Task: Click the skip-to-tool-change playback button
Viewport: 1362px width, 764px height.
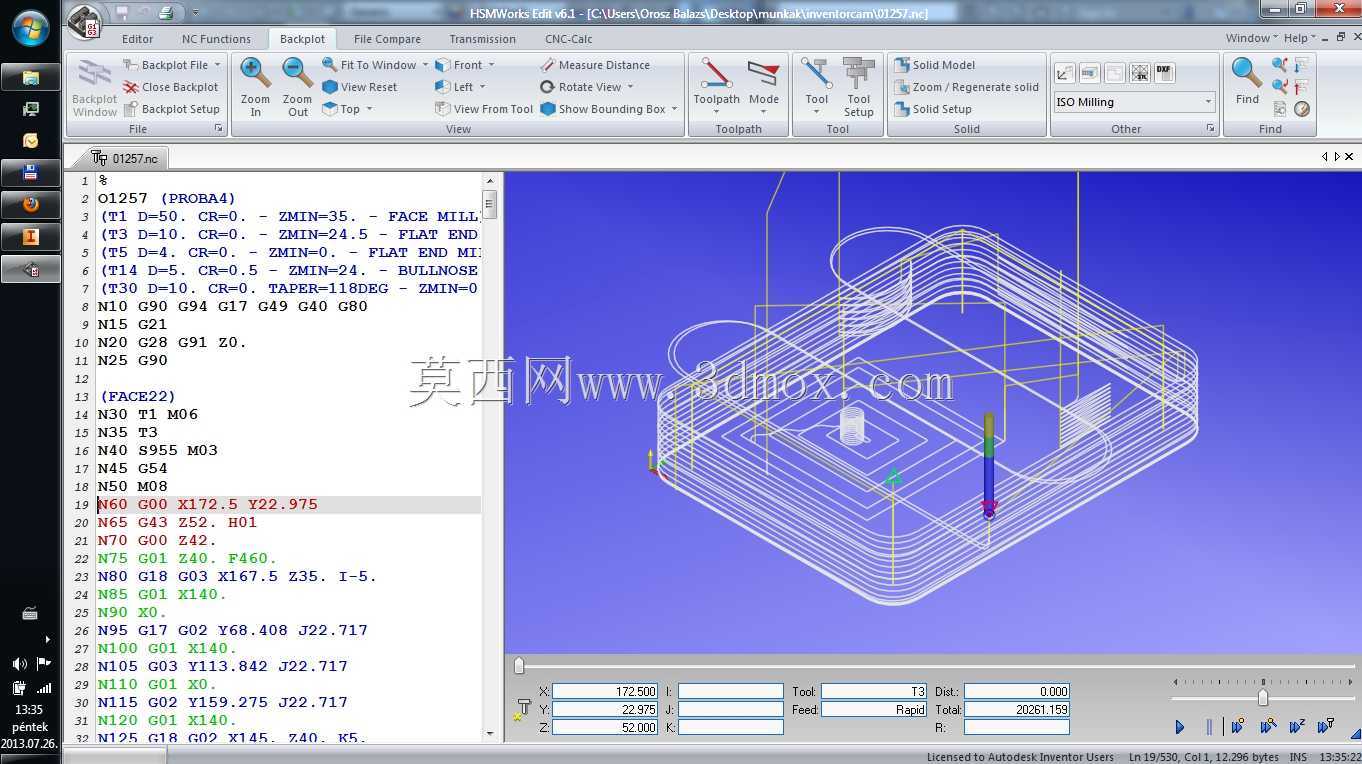Action: [1327, 727]
